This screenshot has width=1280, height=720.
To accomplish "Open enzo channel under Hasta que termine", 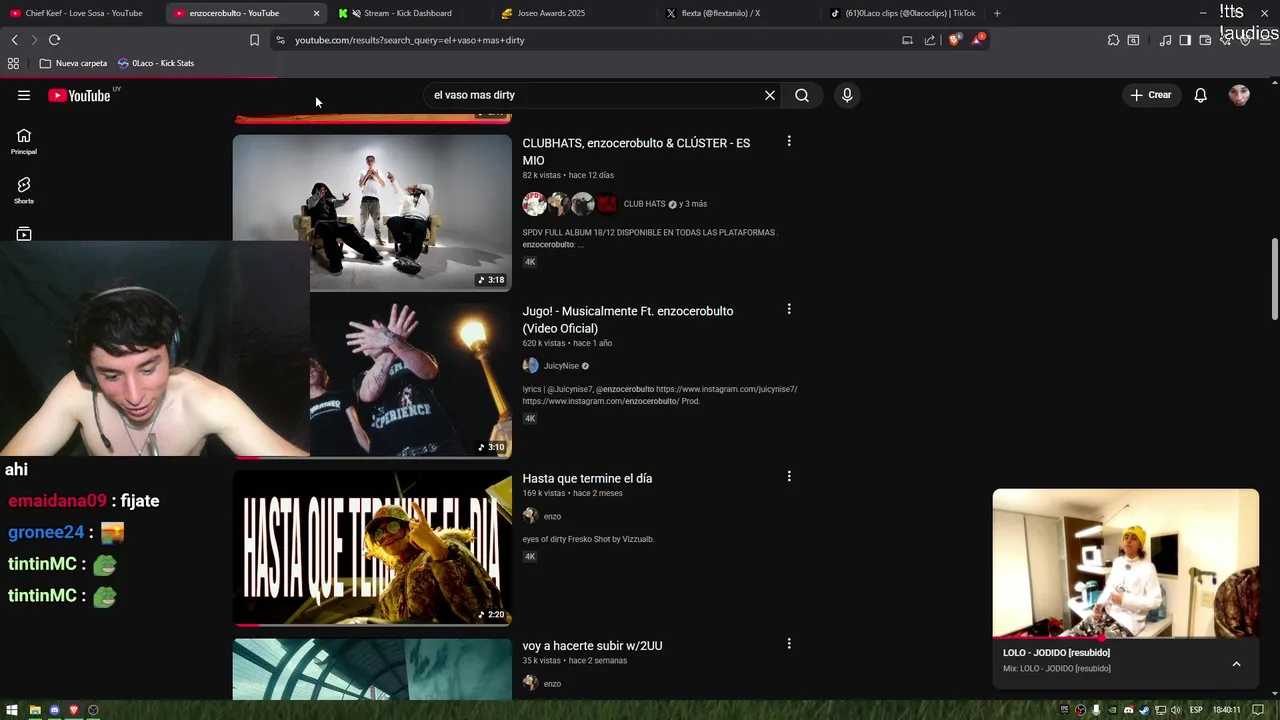I will pos(552,517).
